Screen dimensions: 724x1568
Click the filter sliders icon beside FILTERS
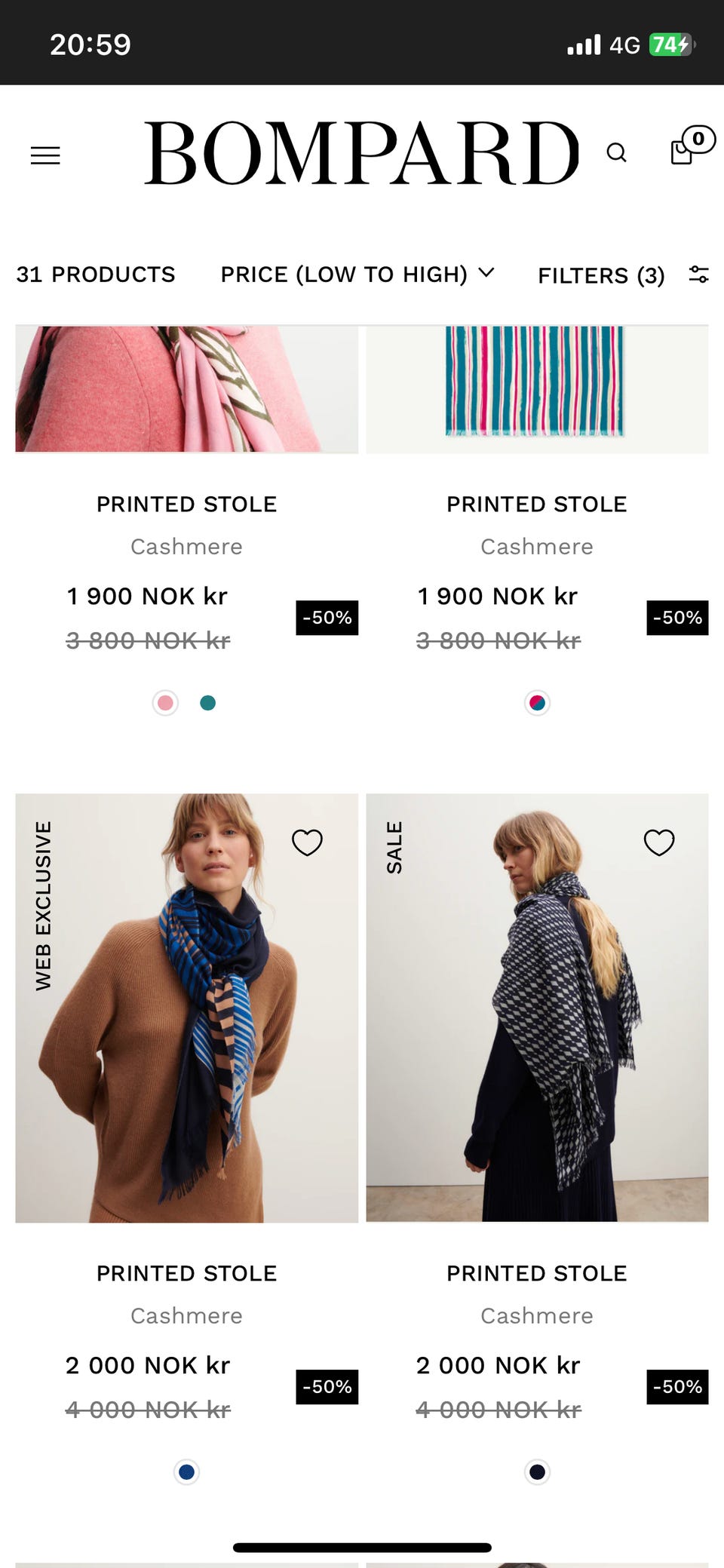[698, 275]
